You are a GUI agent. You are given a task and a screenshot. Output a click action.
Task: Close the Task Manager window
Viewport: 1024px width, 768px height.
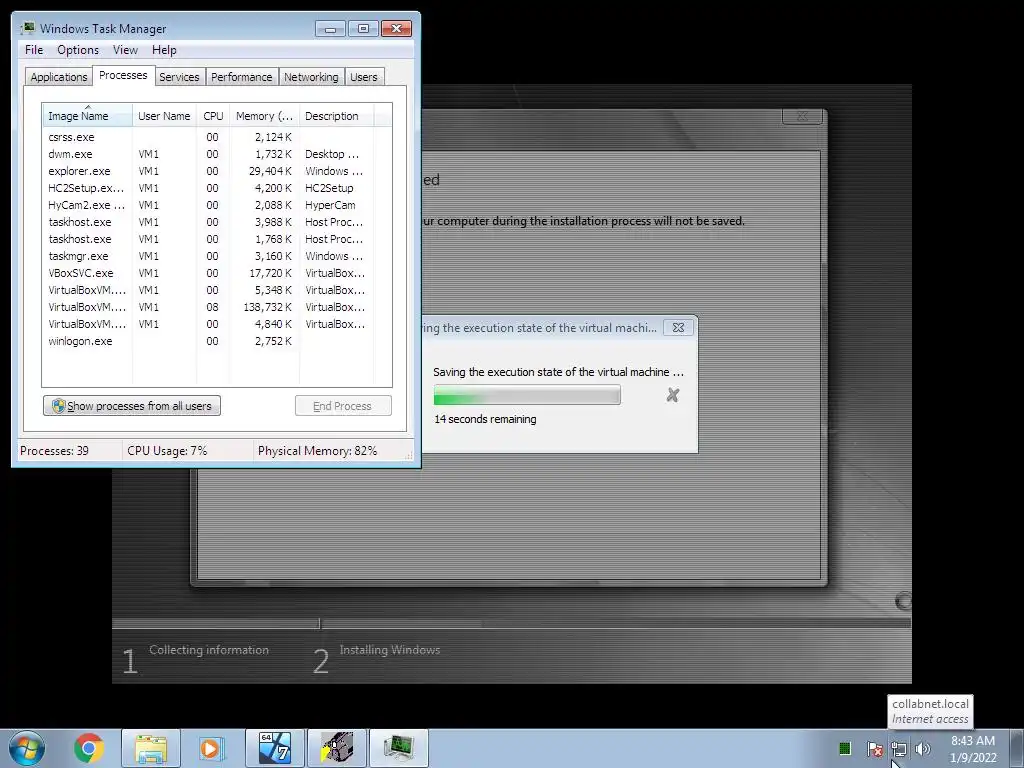396,29
